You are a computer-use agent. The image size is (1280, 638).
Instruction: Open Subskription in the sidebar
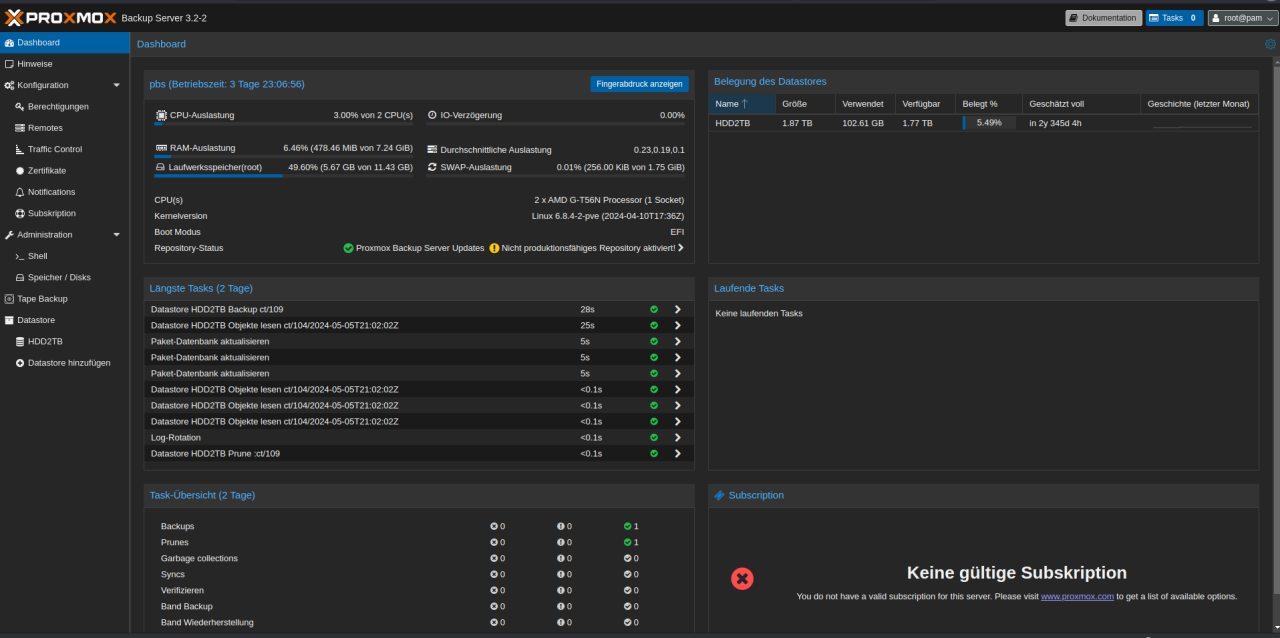tap(65, 213)
